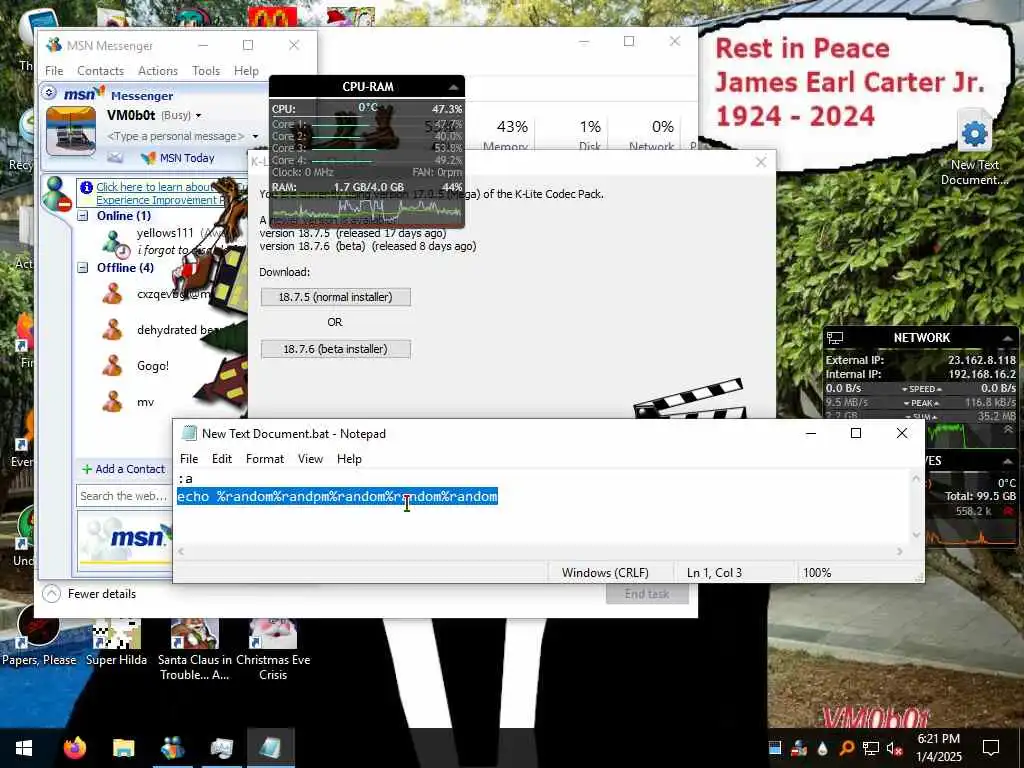Select the mv contact icon
The height and width of the screenshot is (768, 1024).
113,402
